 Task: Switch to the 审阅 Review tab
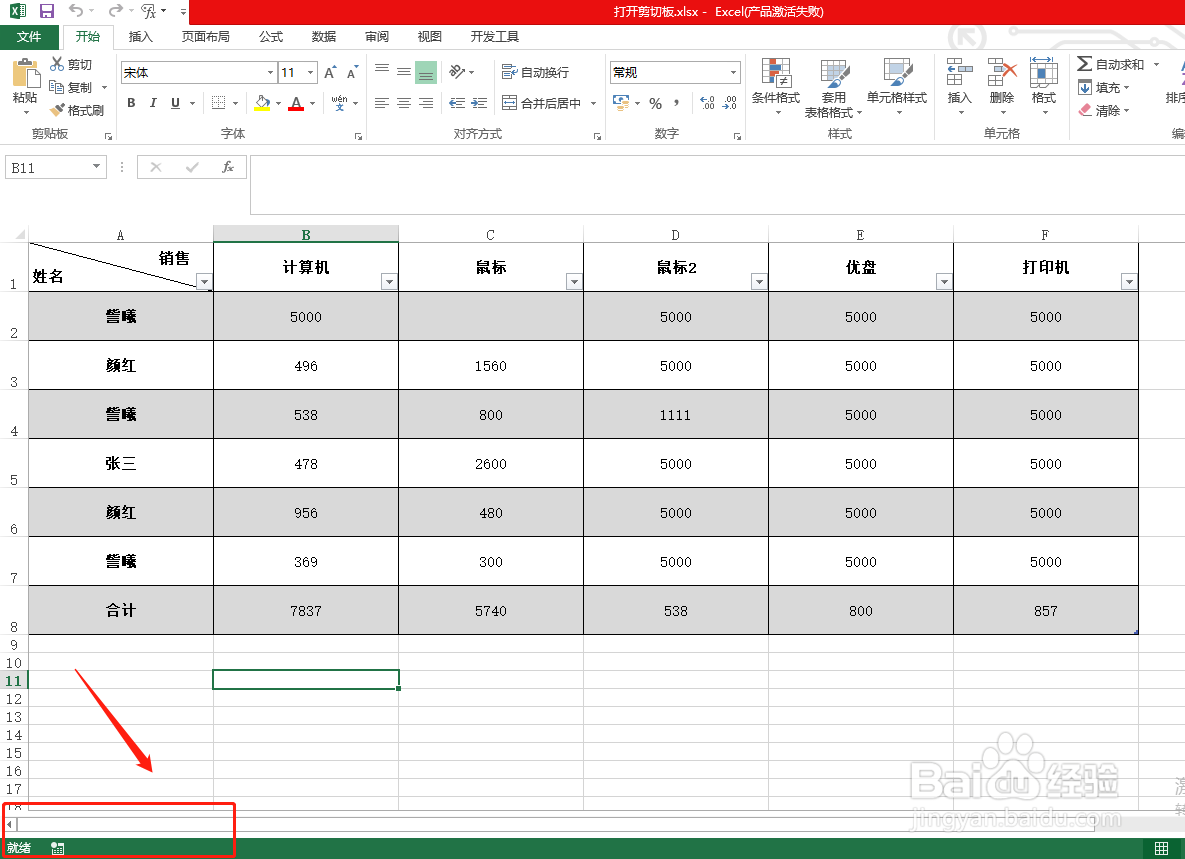(x=376, y=36)
